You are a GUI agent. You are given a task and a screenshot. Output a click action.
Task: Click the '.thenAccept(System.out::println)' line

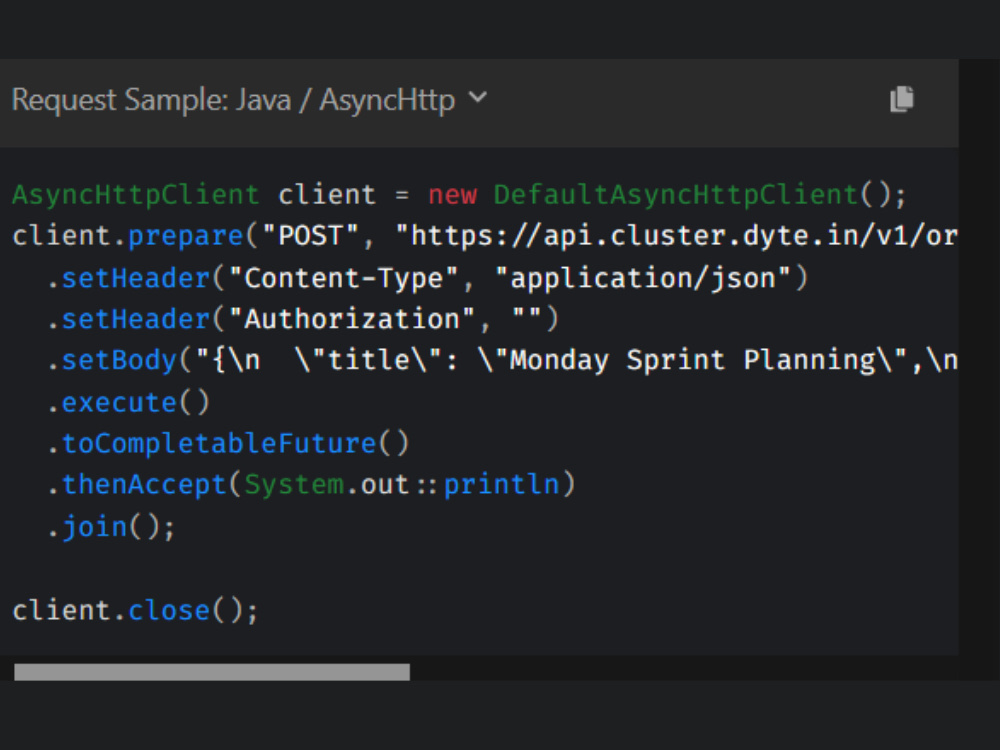[x=312, y=485]
